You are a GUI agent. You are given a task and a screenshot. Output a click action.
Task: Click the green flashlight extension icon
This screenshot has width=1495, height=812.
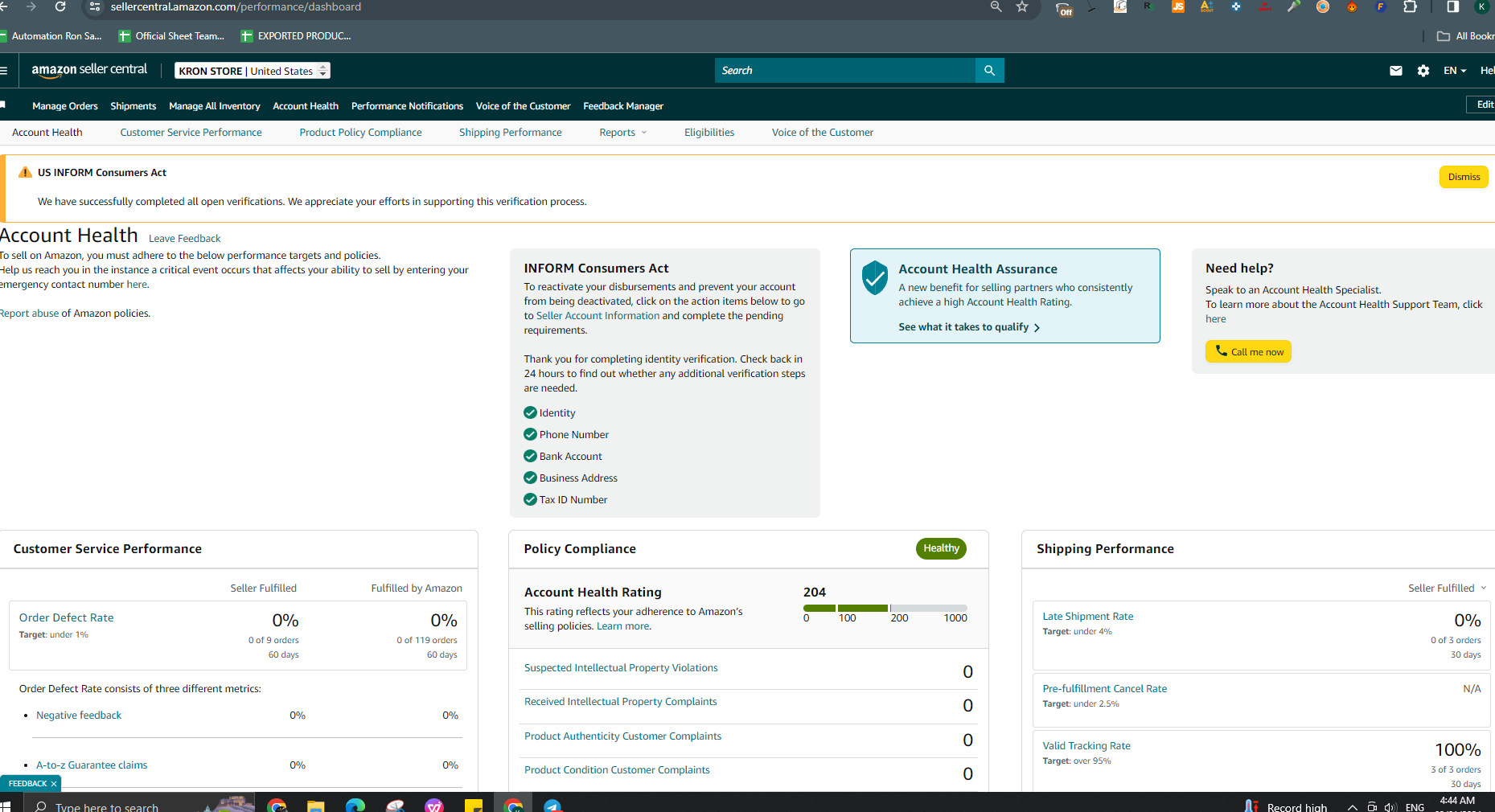(1294, 7)
